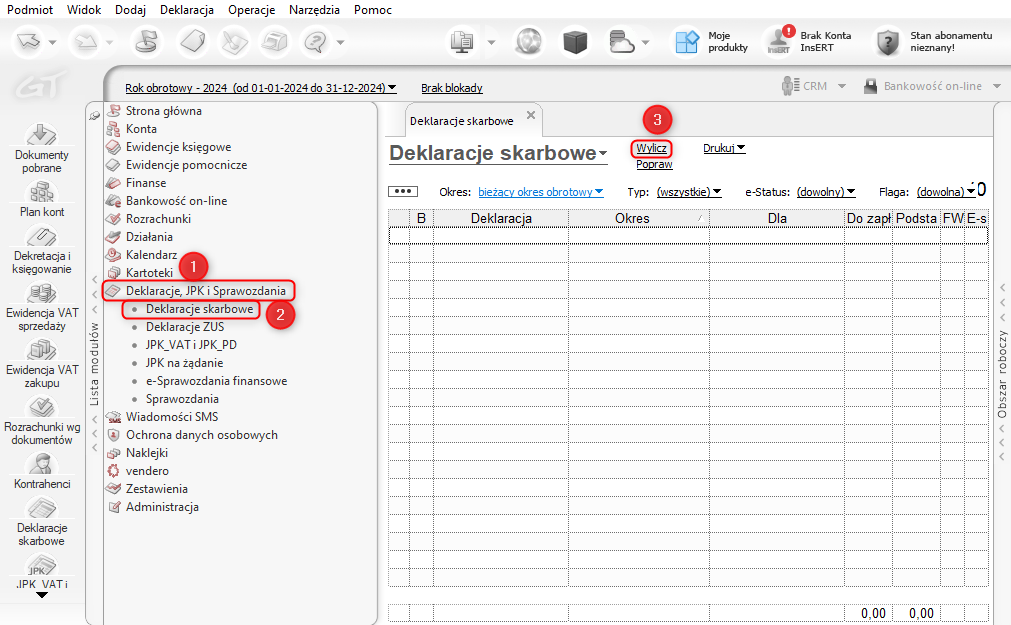Check Stan abonamentu shield icon
Image resolution: width=1011 pixels, height=625 pixels.
click(887, 43)
